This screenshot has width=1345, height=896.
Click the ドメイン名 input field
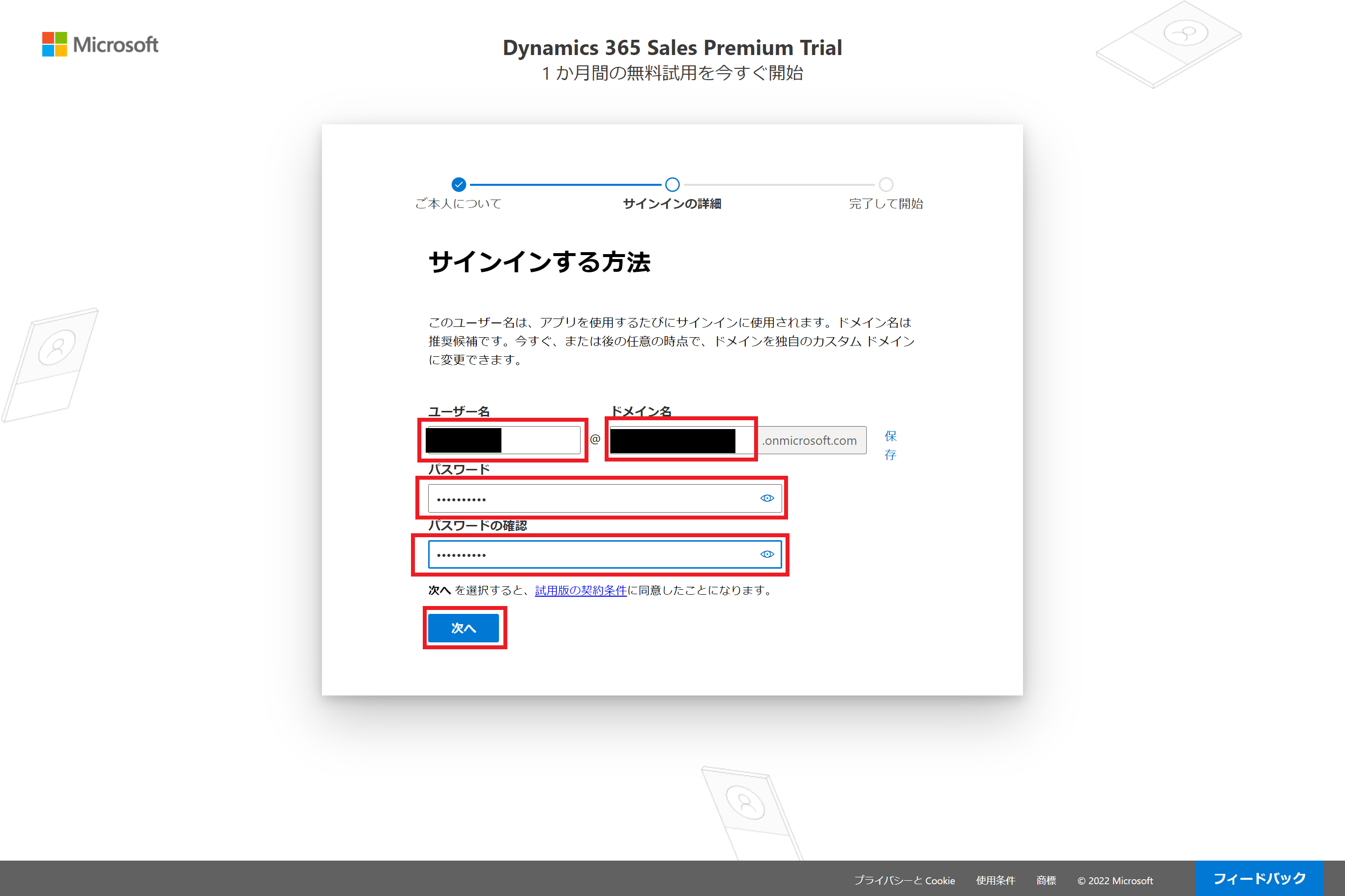click(683, 440)
